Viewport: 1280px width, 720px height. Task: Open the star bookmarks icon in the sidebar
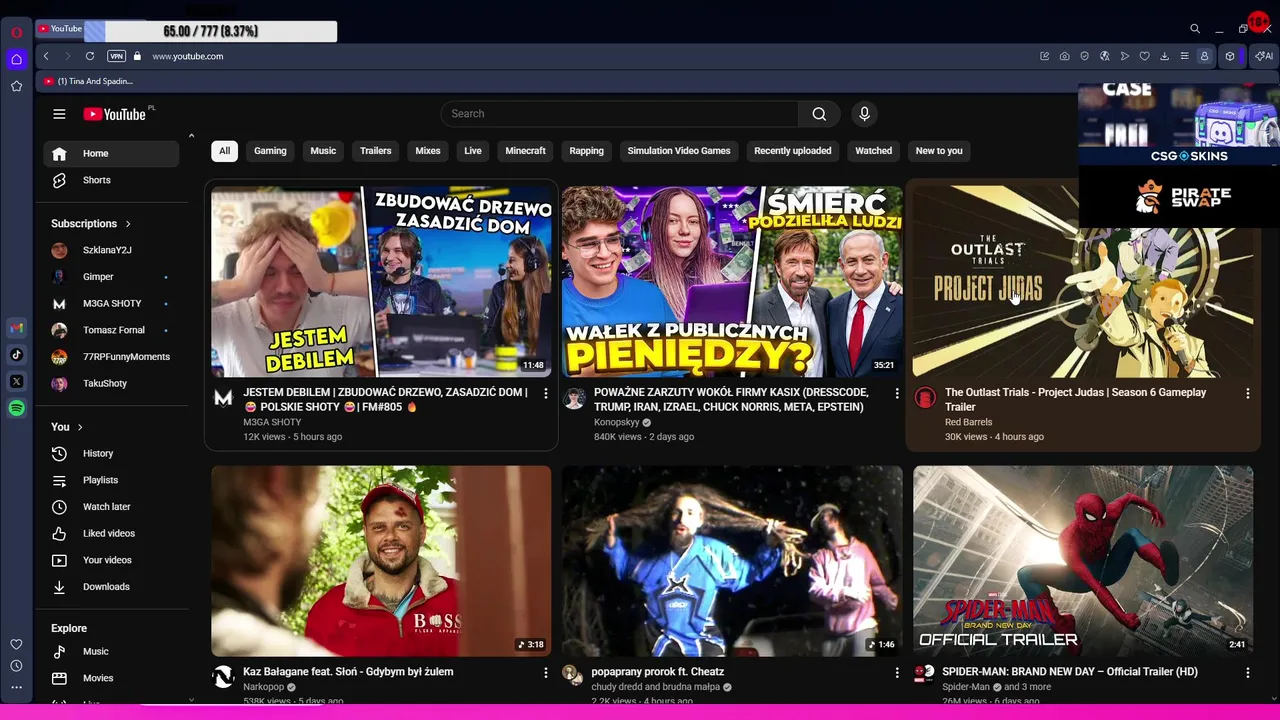coord(16,87)
